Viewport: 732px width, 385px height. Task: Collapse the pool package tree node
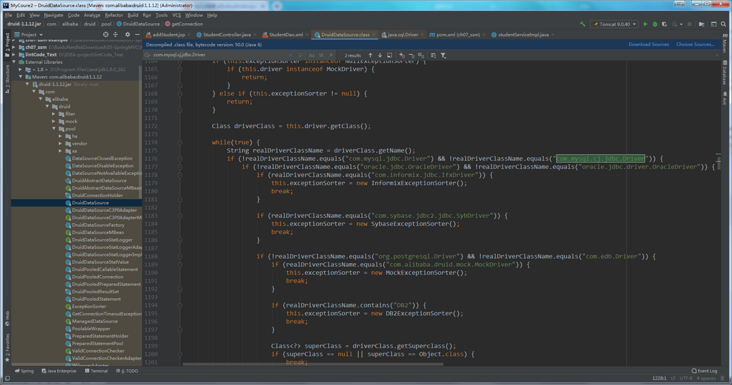54,129
